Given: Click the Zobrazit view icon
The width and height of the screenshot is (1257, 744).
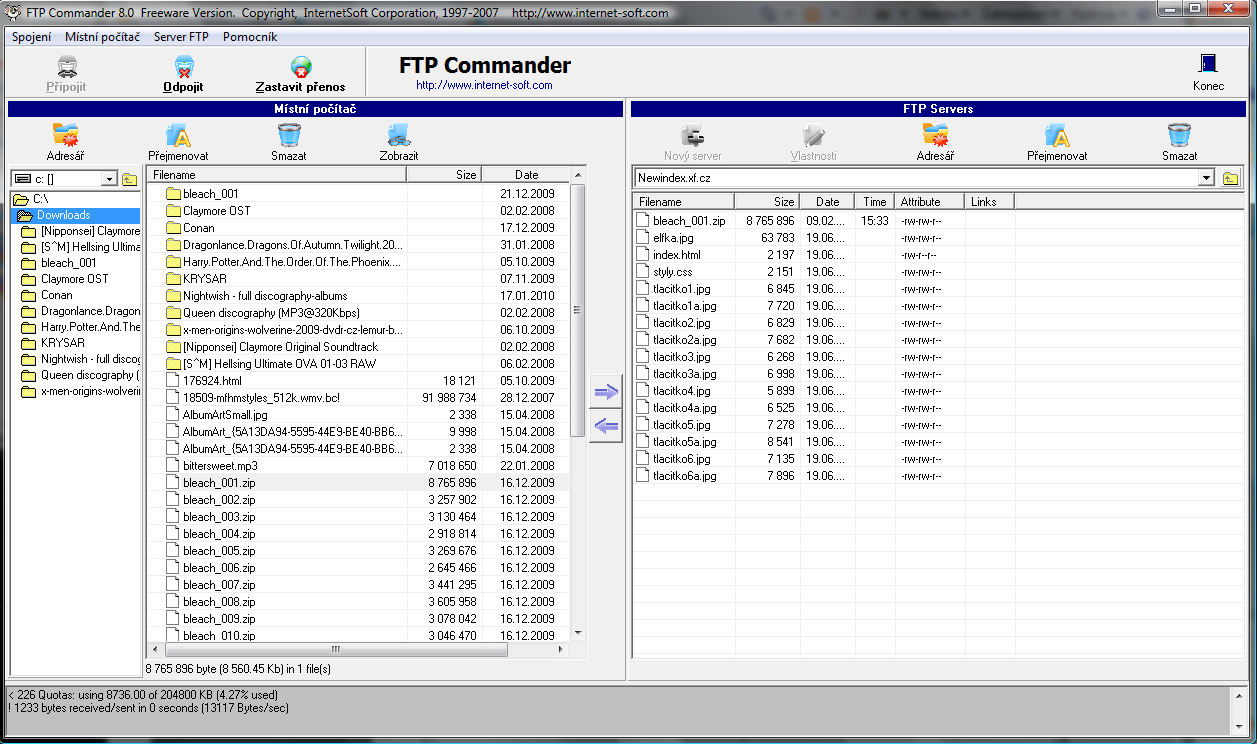Looking at the screenshot, I should point(398,135).
